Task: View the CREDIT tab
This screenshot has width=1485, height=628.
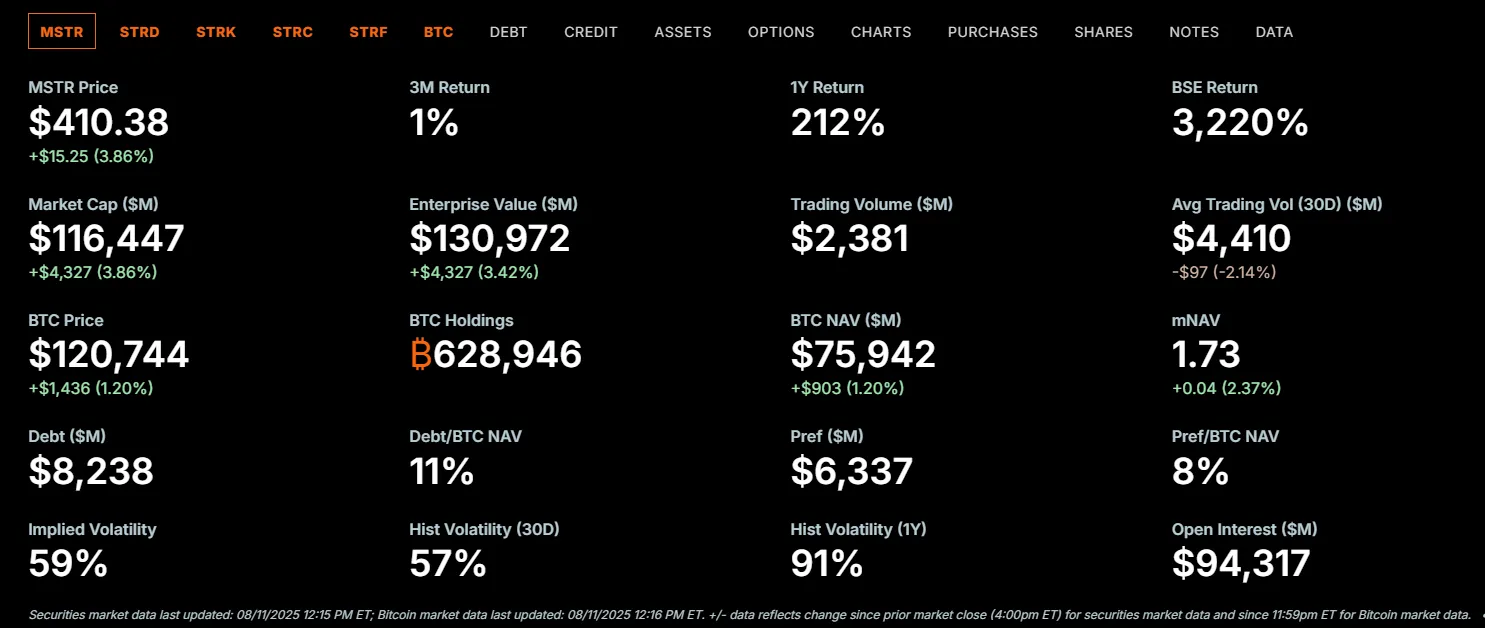Action: click(591, 32)
